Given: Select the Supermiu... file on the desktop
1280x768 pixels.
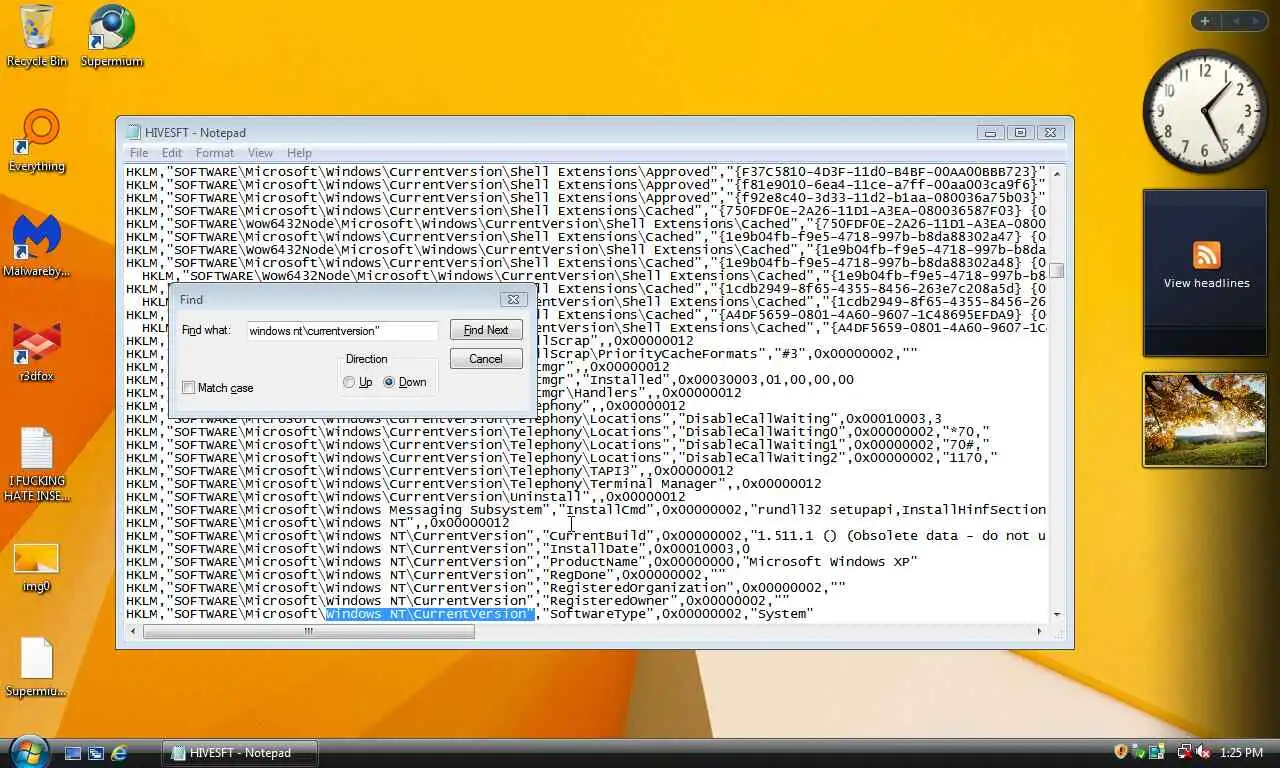Looking at the screenshot, I should pyautogui.click(x=37, y=667).
